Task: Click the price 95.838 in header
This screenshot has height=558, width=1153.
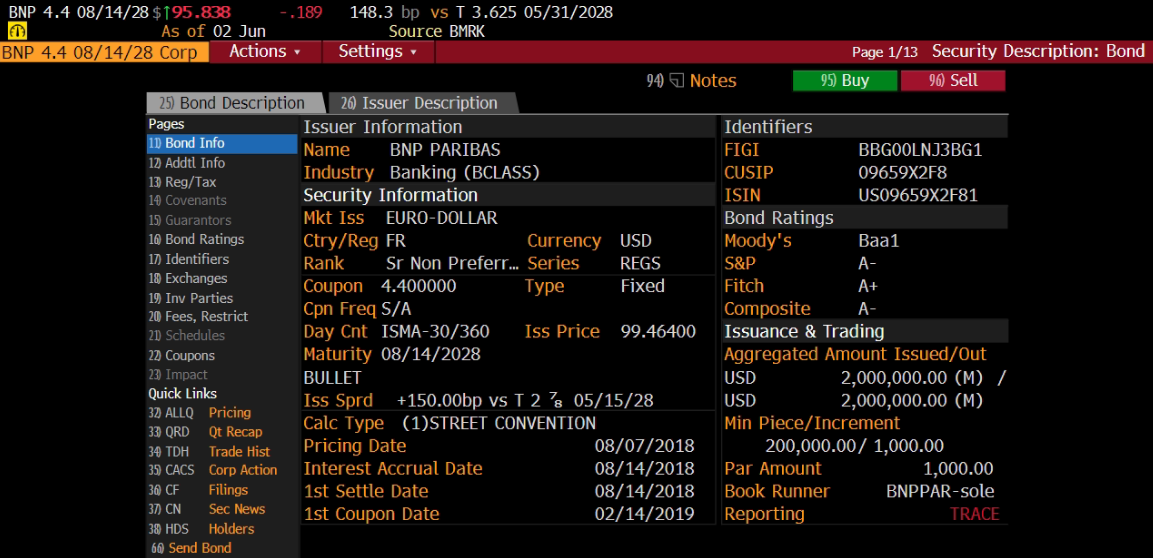Action: point(201,12)
